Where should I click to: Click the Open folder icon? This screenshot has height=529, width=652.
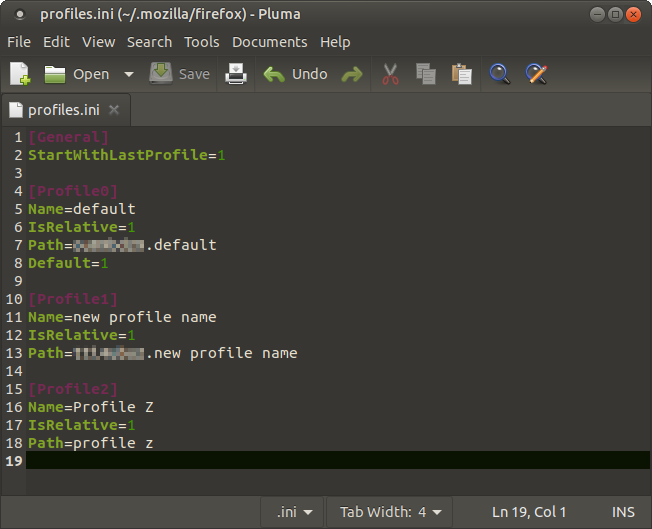coord(54,74)
